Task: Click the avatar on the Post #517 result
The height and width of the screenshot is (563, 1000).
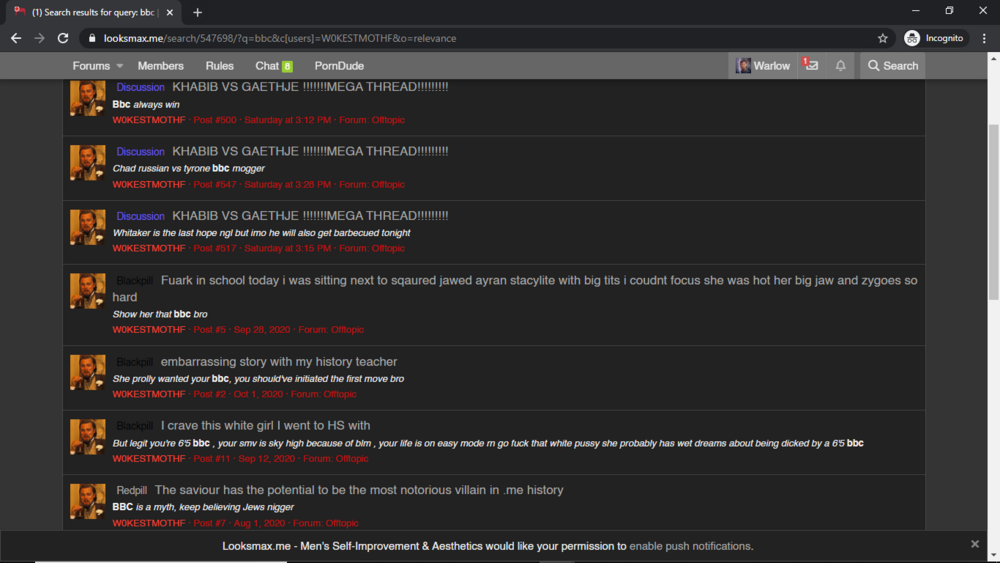Action: pos(87,227)
